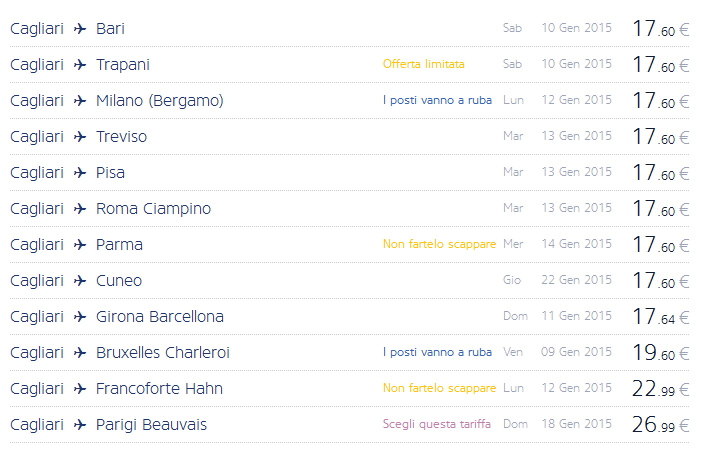Click the airplane icon before Milano (Bergamo)
The height and width of the screenshot is (450, 728).
click(x=80, y=101)
